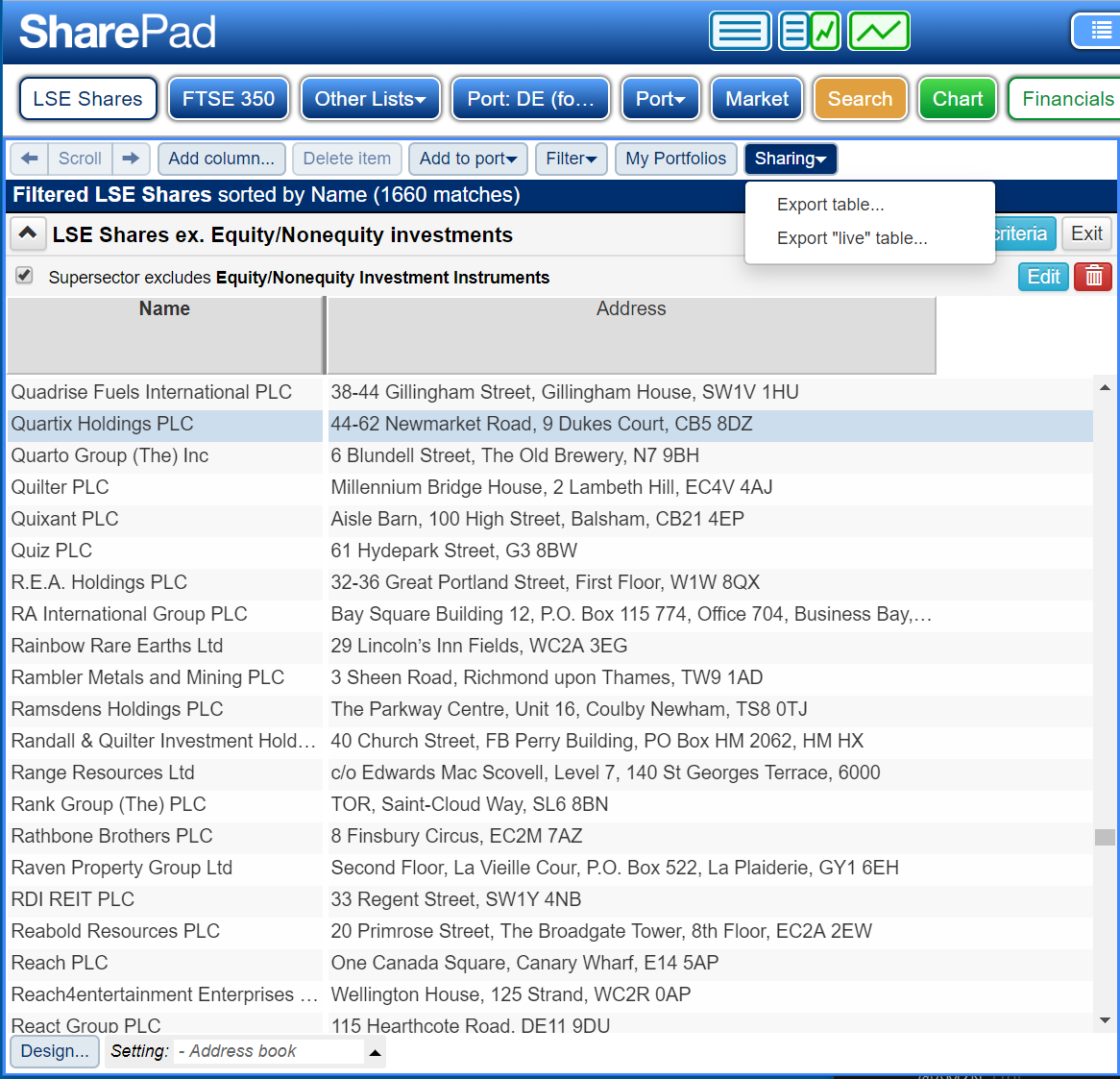Select Range Resources Ltd
Image resolution: width=1120 pixels, height=1079 pixels.
(x=550, y=772)
